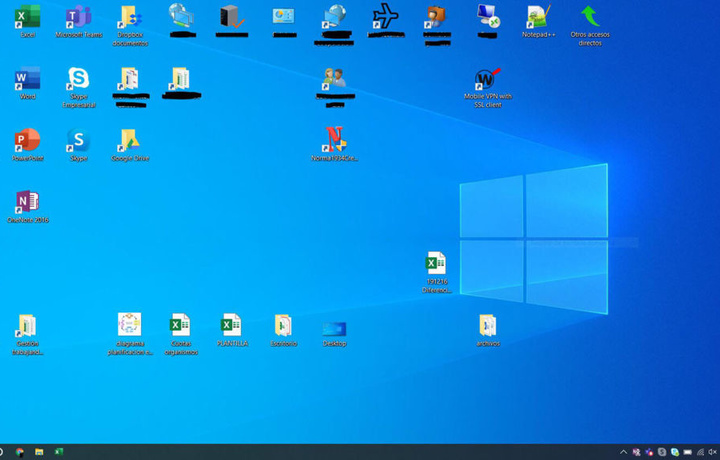
Task: Open Otros accesos directos green arrow
Action: (590, 25)
